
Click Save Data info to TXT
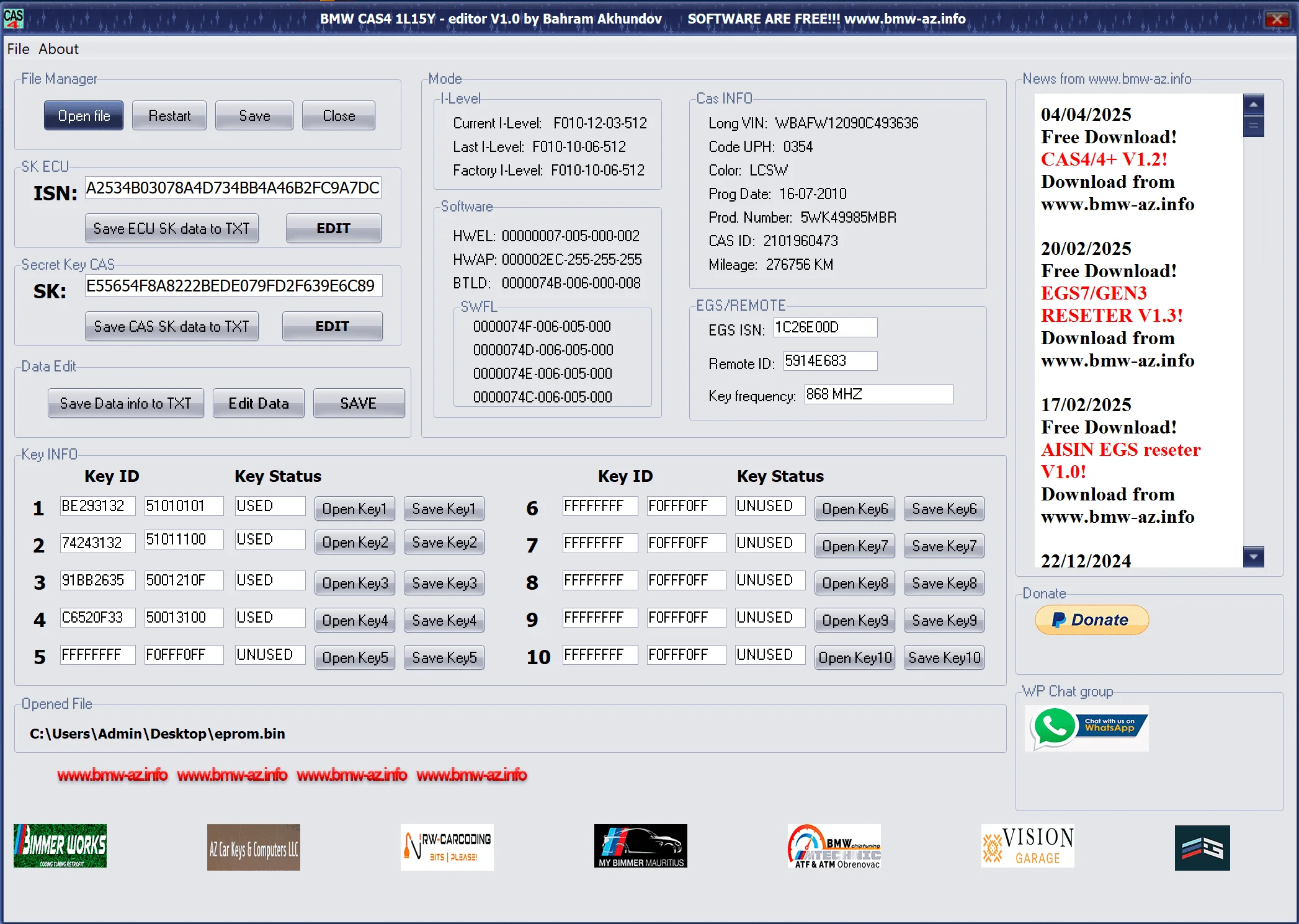click(x=126, y=403)
